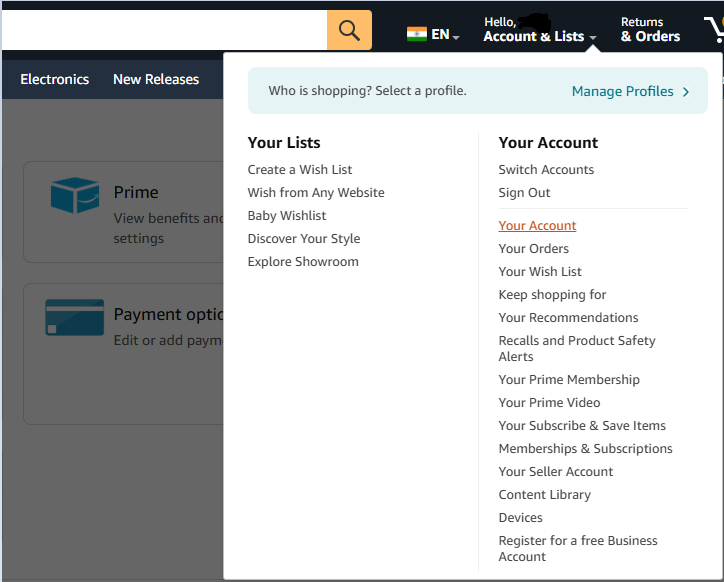Click the Manage Profiles link
724x582 pixels.
coord(622,91)
